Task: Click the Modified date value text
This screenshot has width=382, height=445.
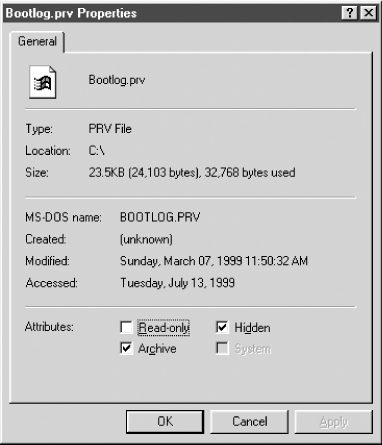Action: point(214,261)
